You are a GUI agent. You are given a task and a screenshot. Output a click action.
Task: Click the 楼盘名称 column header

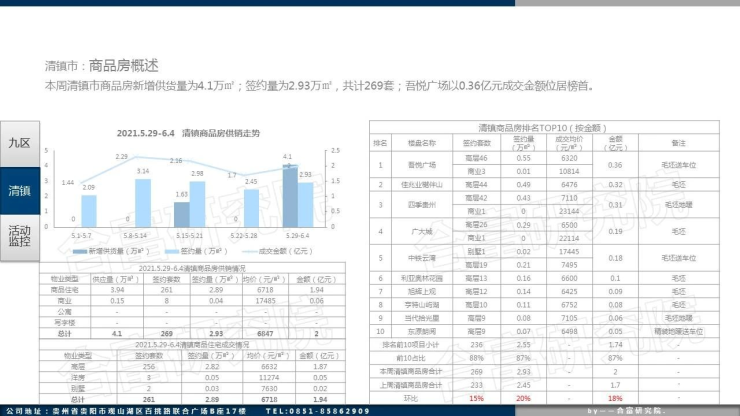pyautogui.click(x=422, y=143)
